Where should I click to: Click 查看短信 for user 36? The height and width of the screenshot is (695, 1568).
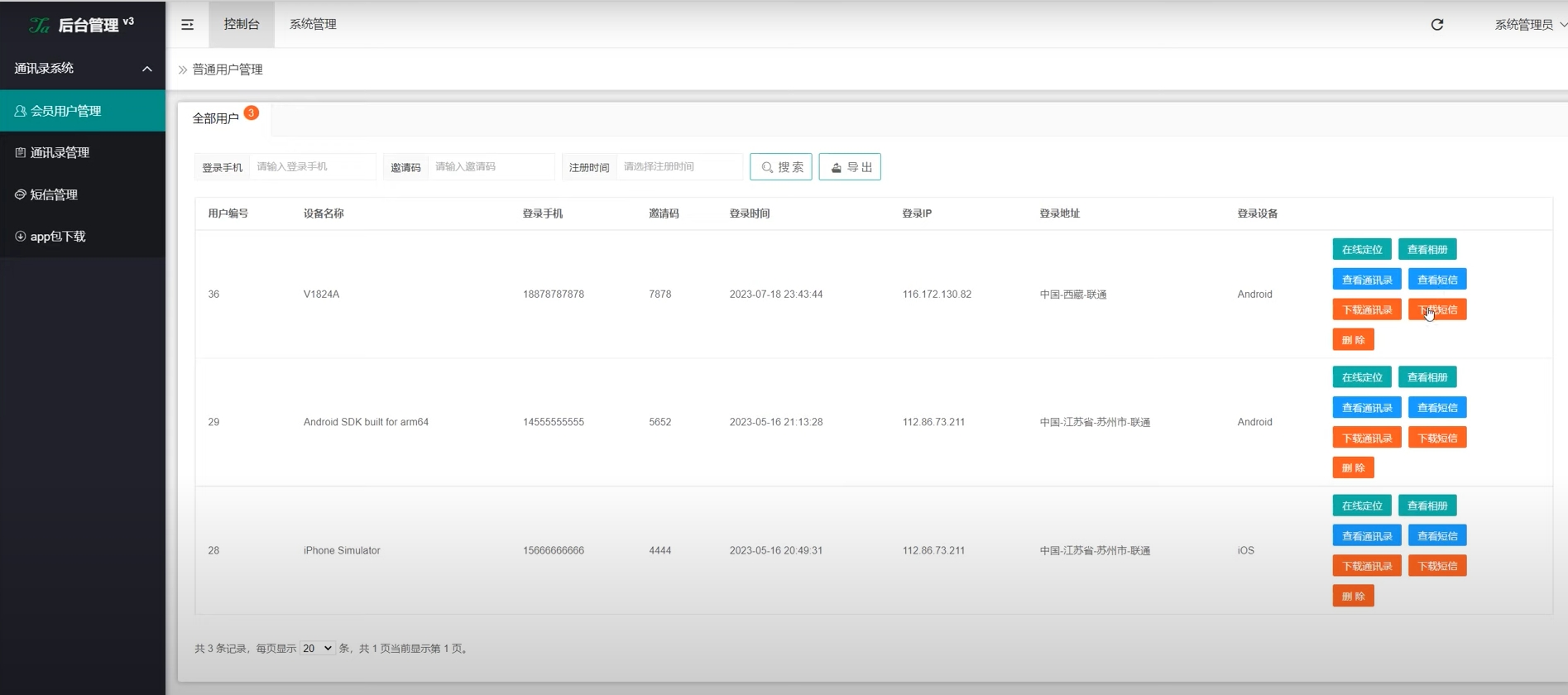click(1437, 280)
